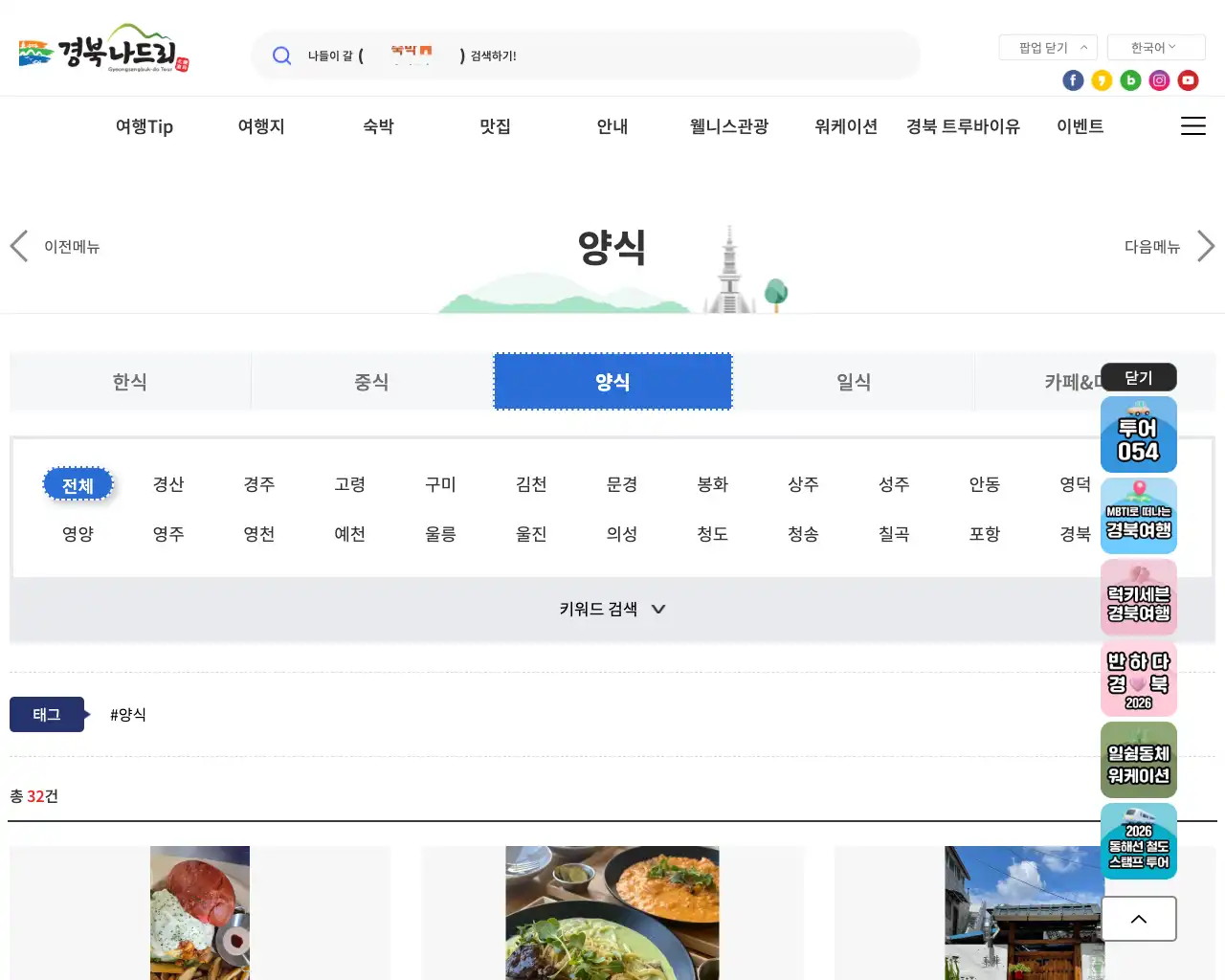Open the 한국어 language dropdown
The image size is (1225, 980).
pyautogui.click(x=1156, y=47)
